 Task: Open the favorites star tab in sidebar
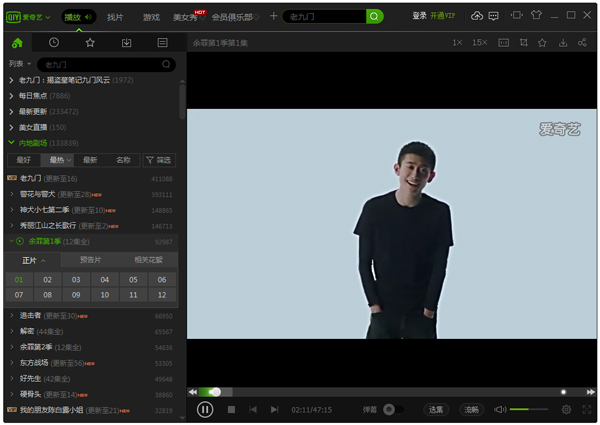(90, 42)
